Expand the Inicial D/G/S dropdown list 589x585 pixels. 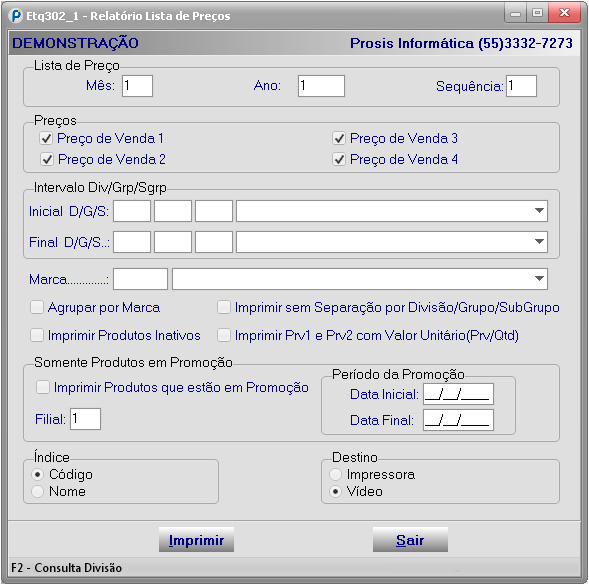coord(539,211)
